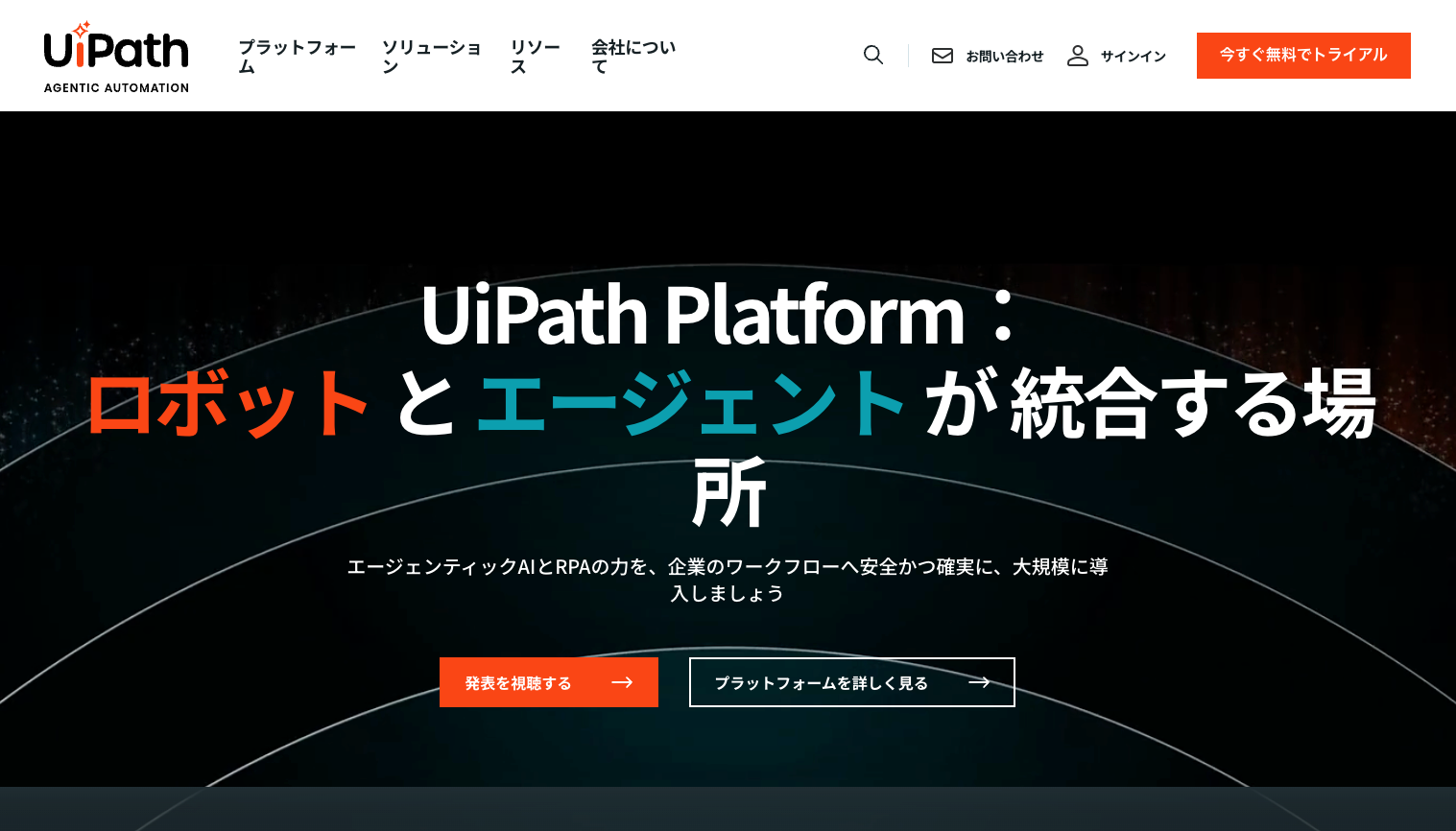
Task: Click the サインイン link
Action: coord(1134,57)
